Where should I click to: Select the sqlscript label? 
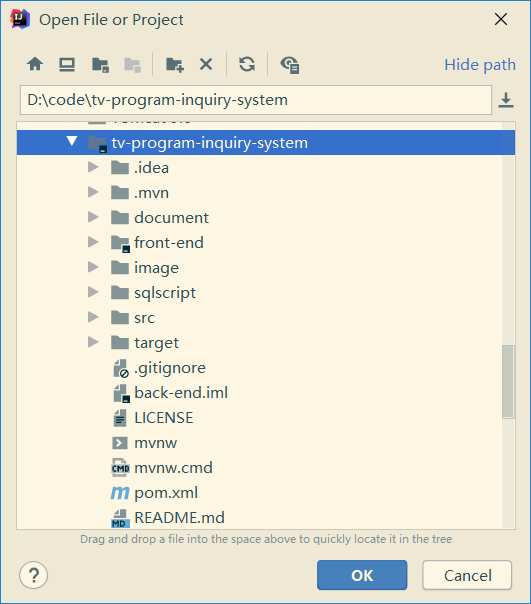165,293
